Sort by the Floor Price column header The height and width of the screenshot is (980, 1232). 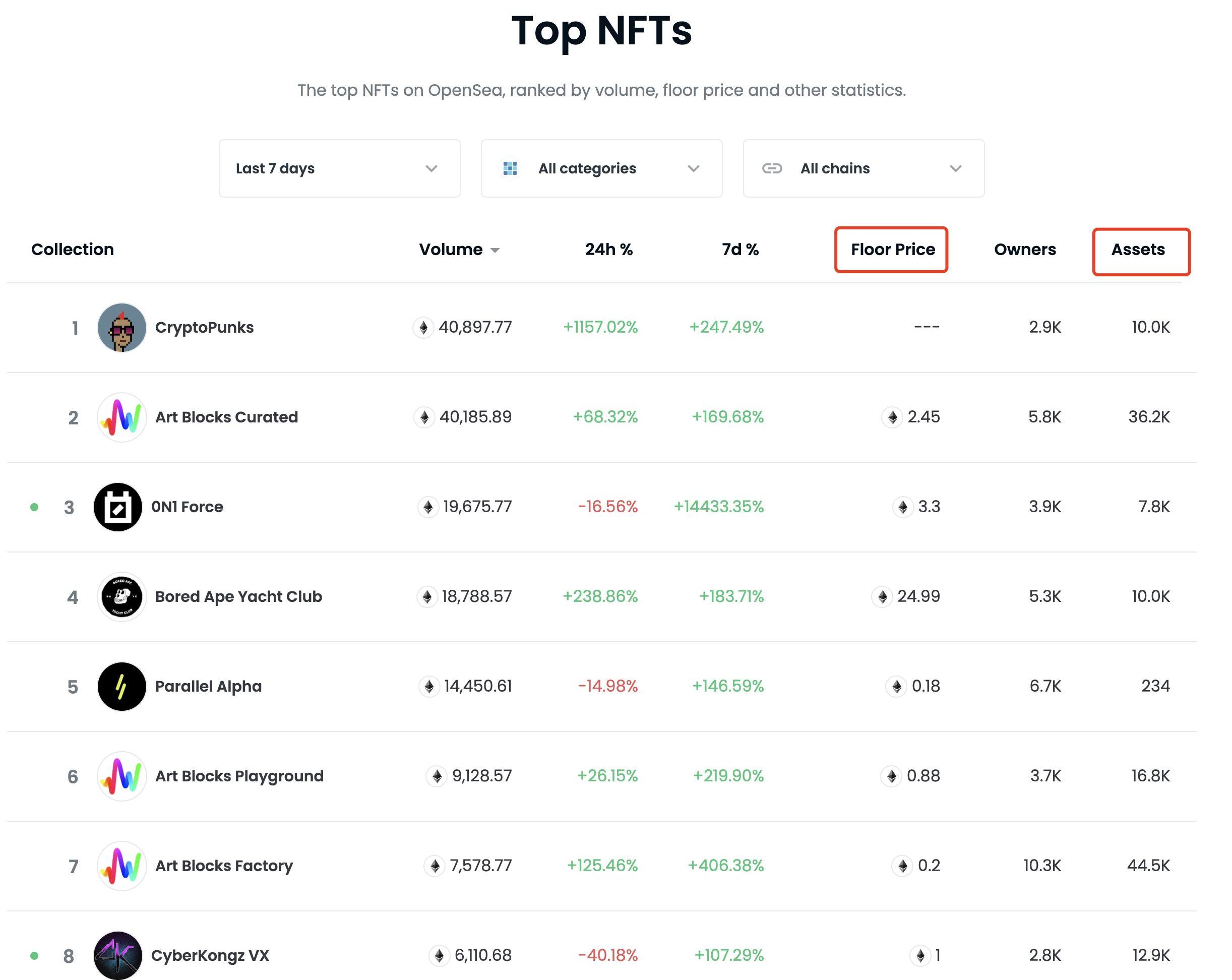pos(892,250)
